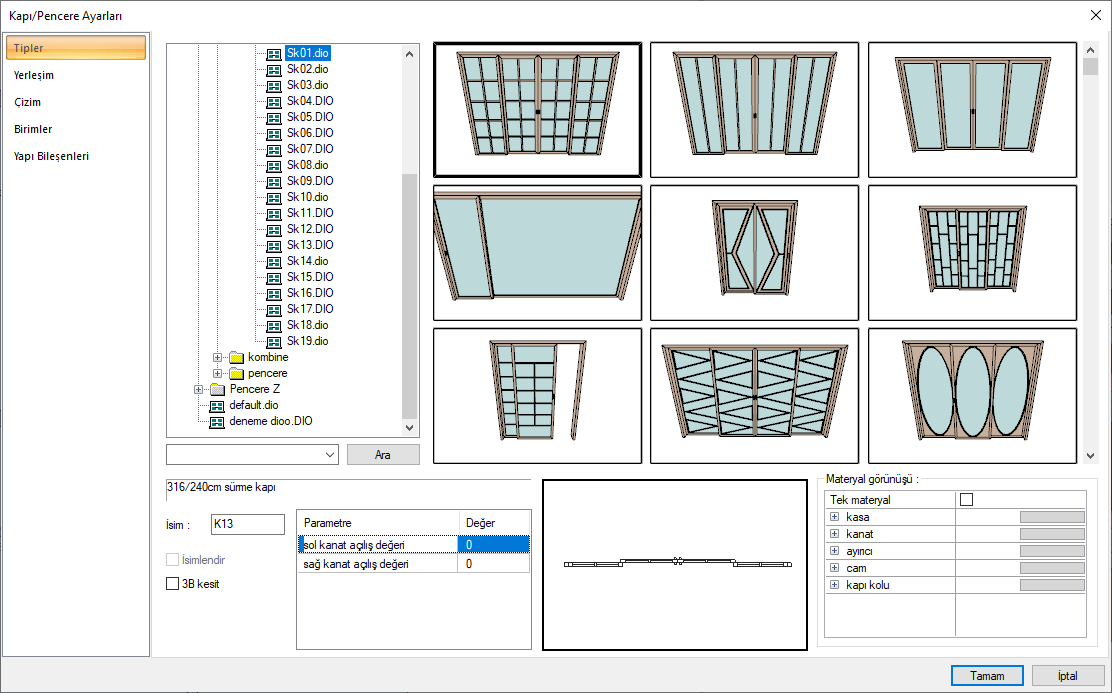The image size is (1112, 693).
Task: Switch to the Yerleşim tab
Action: click(34, 75)
